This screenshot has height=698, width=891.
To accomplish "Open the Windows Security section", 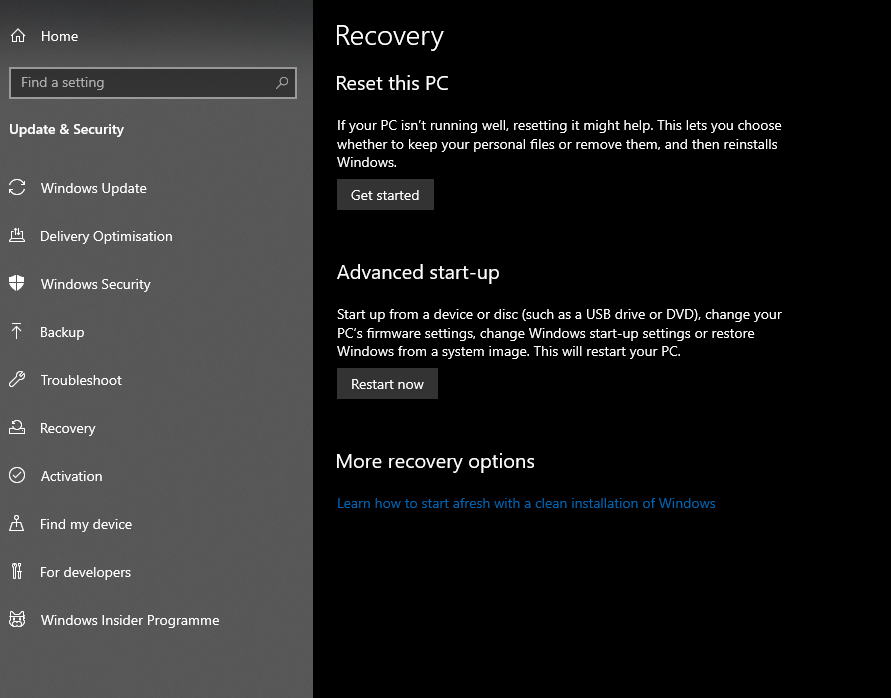I will [x=95, y=284].
